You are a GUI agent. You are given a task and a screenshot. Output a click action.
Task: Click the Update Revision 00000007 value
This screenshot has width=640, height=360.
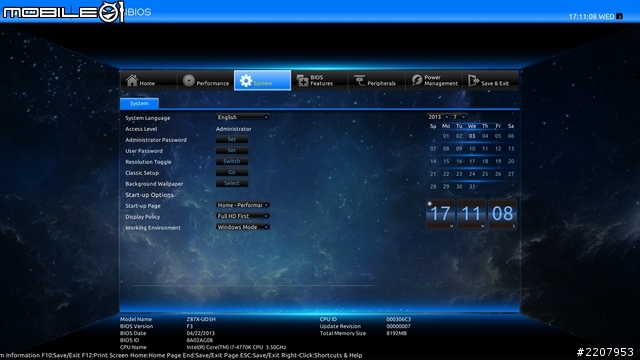398,327
